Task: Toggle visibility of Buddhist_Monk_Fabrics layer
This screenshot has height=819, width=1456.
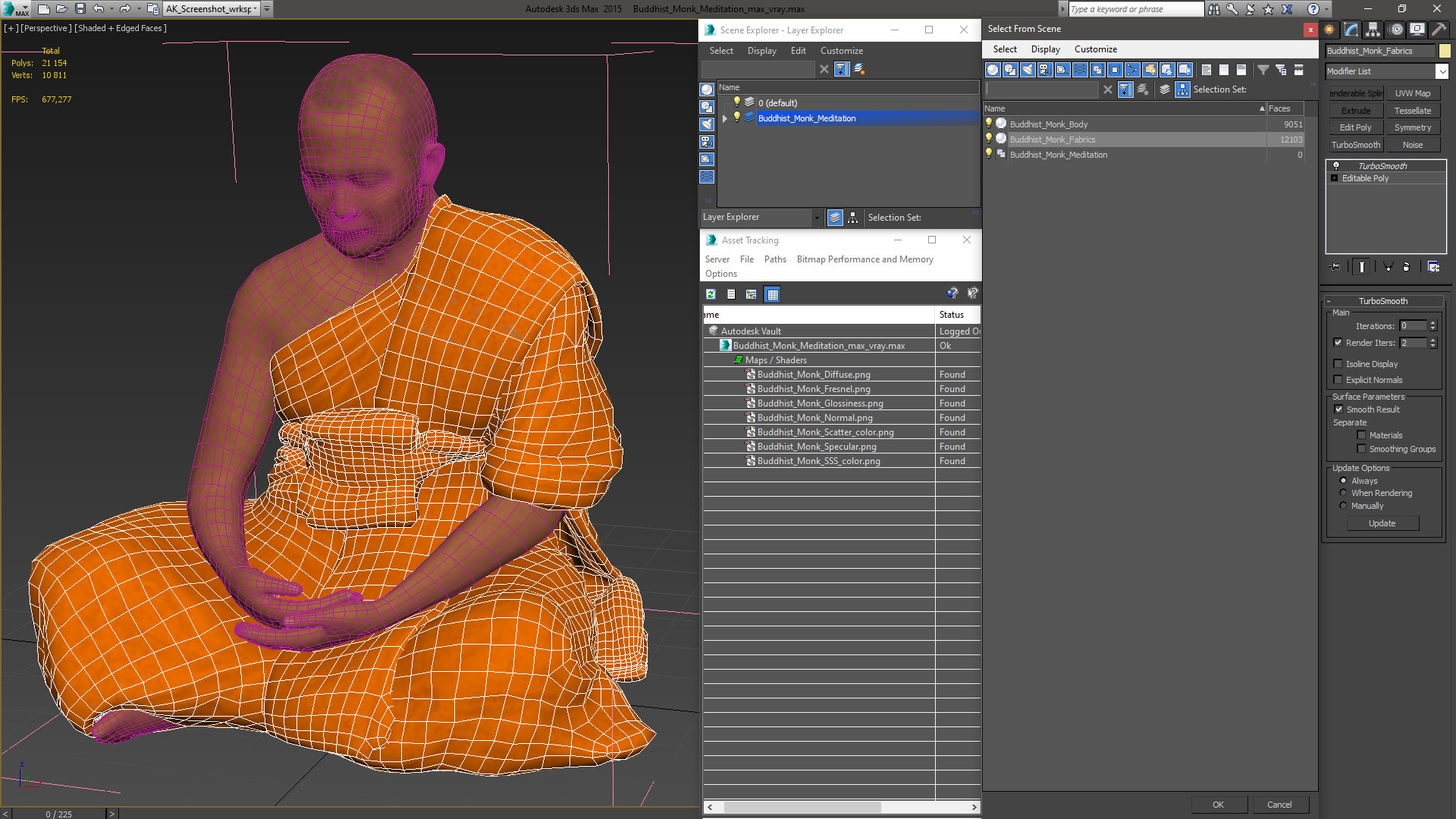Action: [x=989, y=139]
